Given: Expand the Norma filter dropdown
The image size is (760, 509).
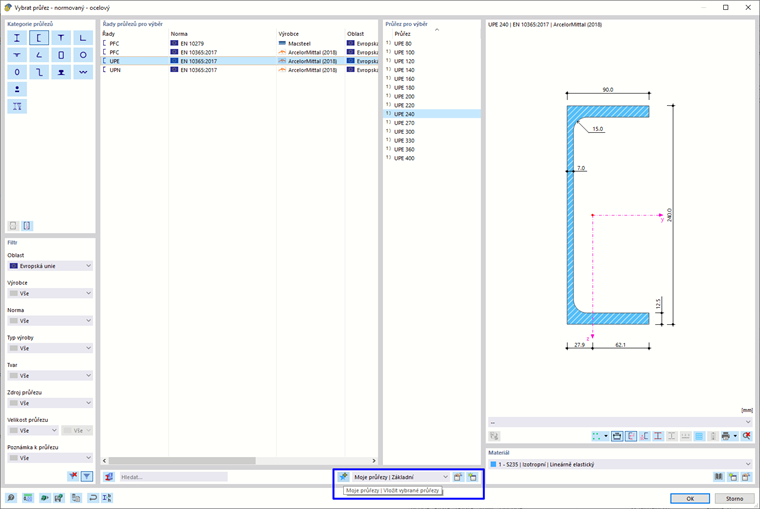Looking at the screenshot, I should (x=50, y=320).
